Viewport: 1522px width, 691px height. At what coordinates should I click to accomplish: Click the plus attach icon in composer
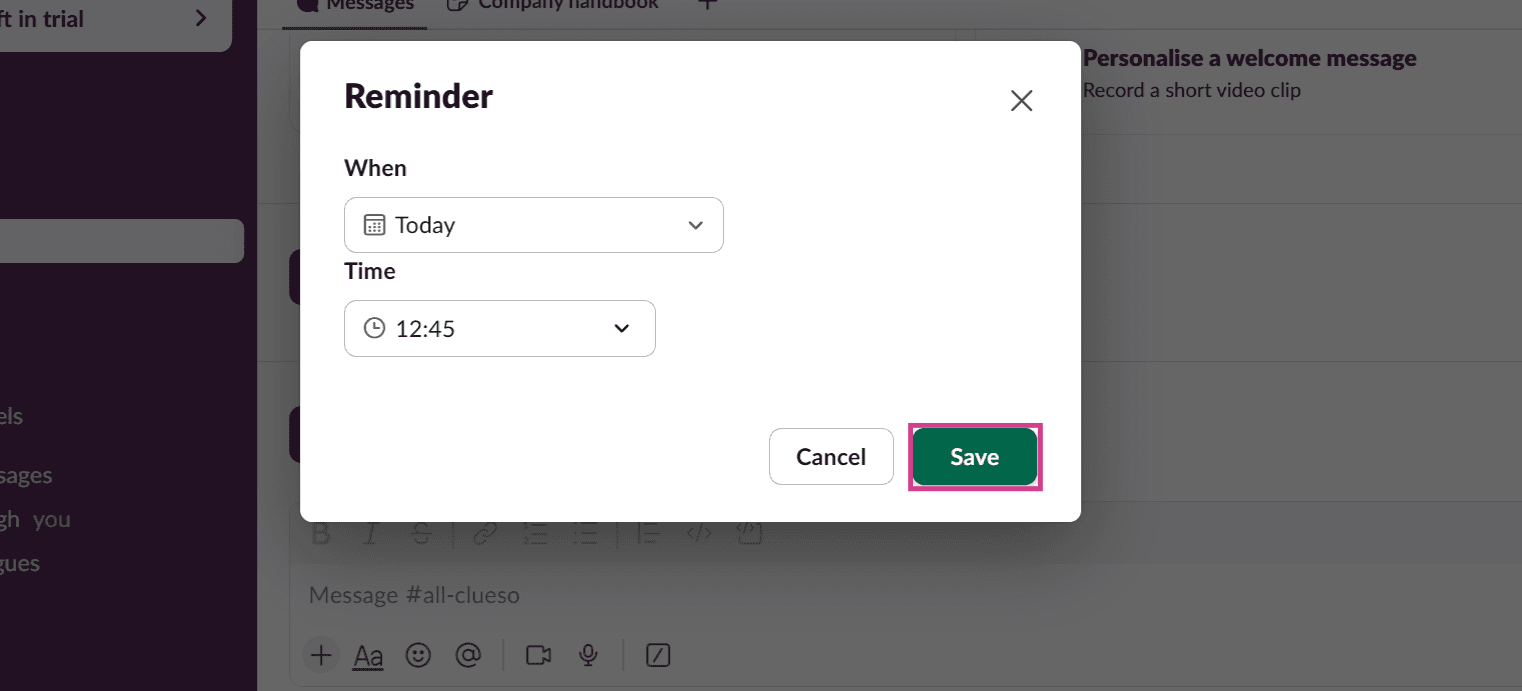pyautogui.click(x=320, y=655)
